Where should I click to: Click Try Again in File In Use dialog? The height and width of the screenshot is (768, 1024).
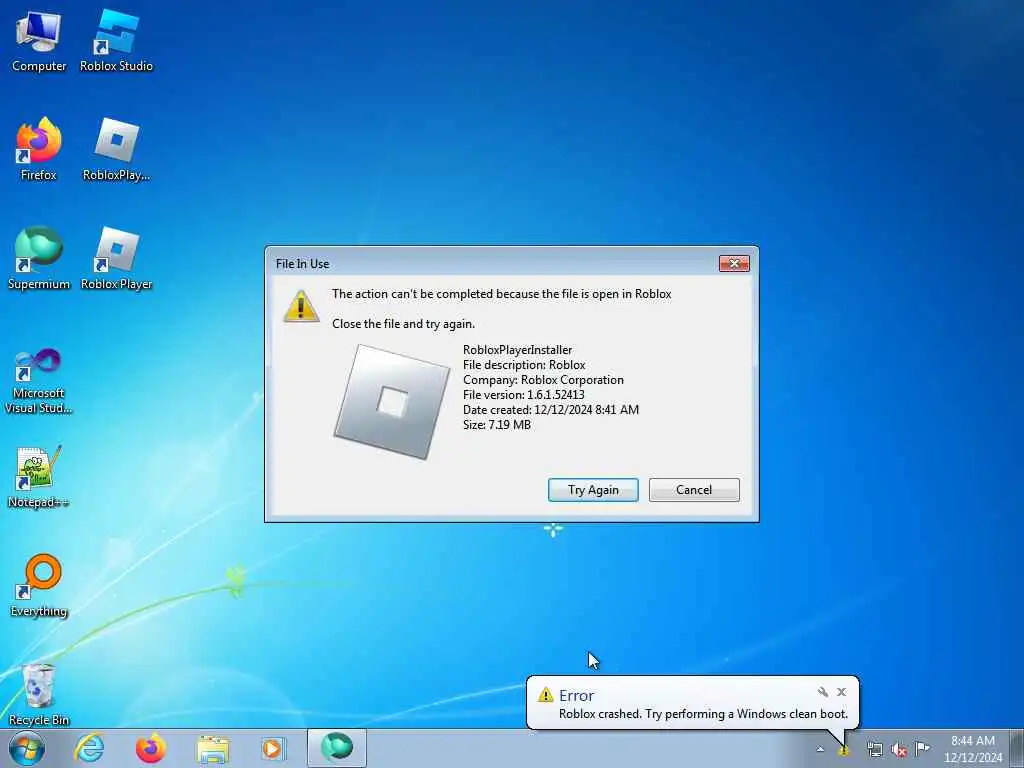pyautogui.click(x=593, y=490)
